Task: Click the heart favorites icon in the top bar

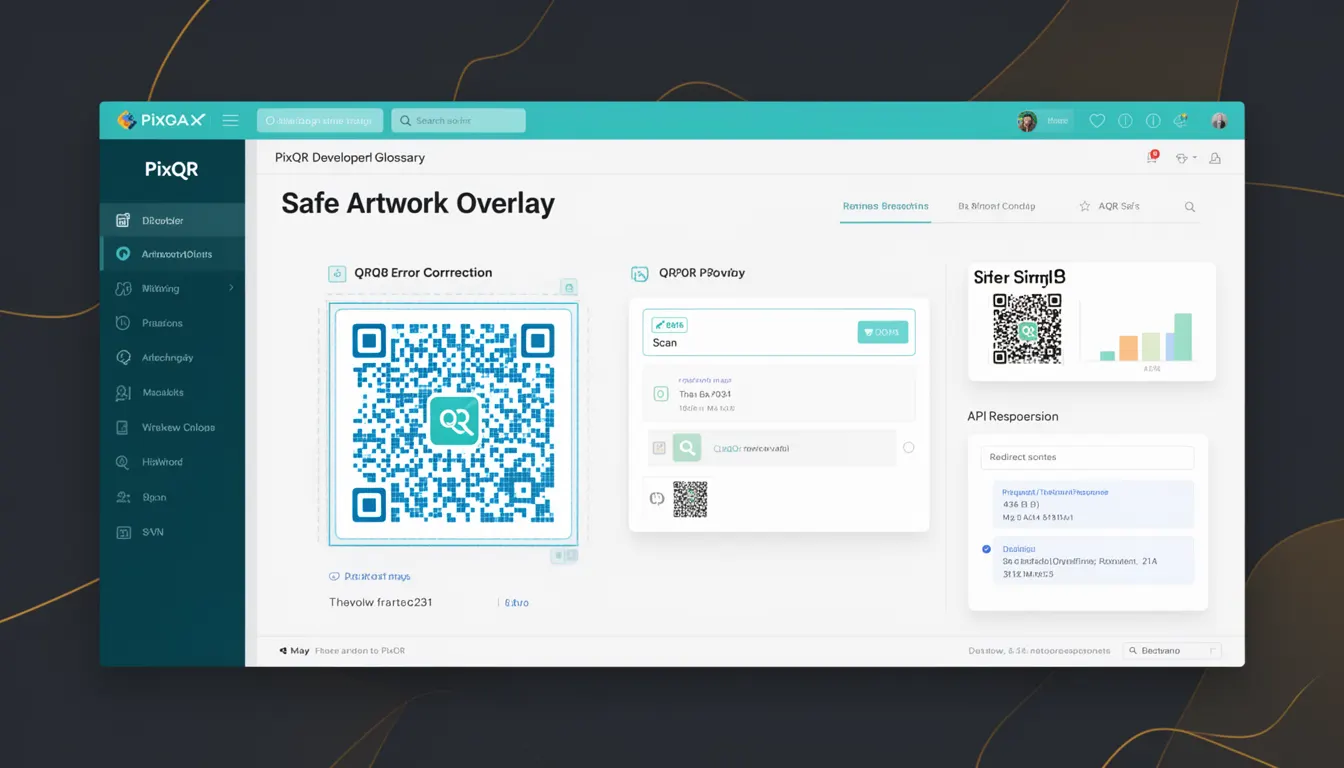Action: click(1097, 121)
